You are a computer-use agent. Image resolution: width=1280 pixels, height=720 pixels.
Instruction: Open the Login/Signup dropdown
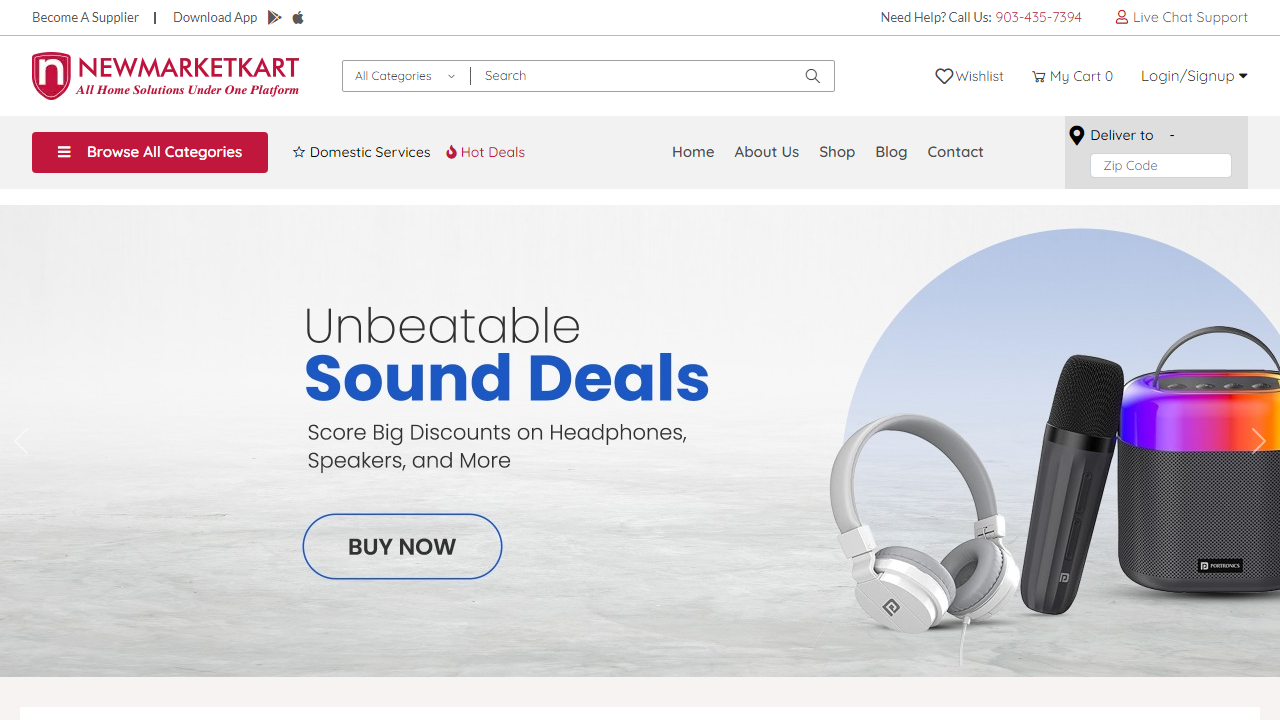pyautogui.click(x=1194, y=76)
